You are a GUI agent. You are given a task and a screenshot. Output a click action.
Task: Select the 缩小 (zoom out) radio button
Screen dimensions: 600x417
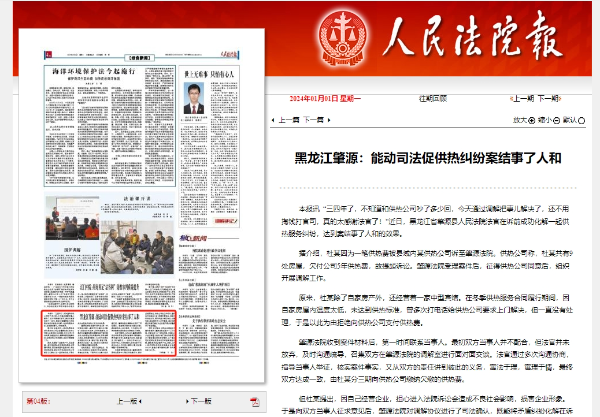555,119
